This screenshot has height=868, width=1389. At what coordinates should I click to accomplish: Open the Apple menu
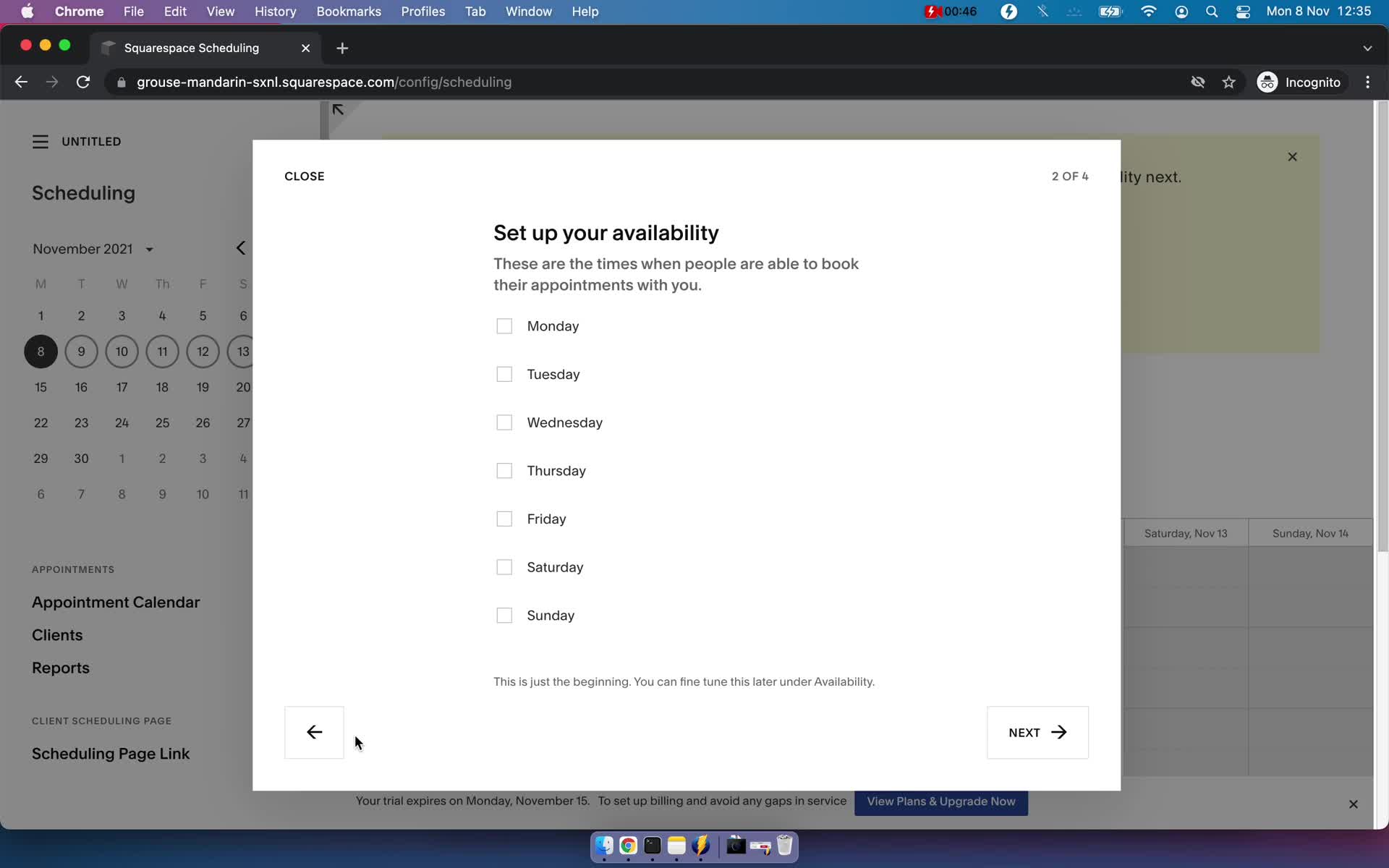click(27, 12)
